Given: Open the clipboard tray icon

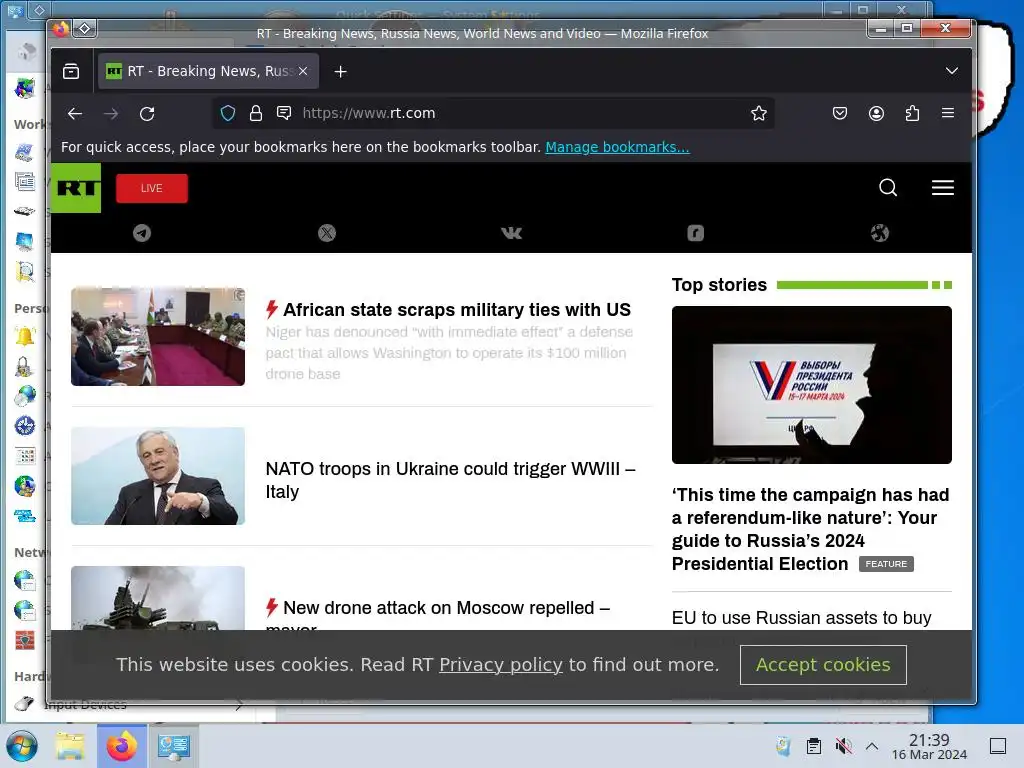Looking at the screenshot, I should tap(814, 746).
